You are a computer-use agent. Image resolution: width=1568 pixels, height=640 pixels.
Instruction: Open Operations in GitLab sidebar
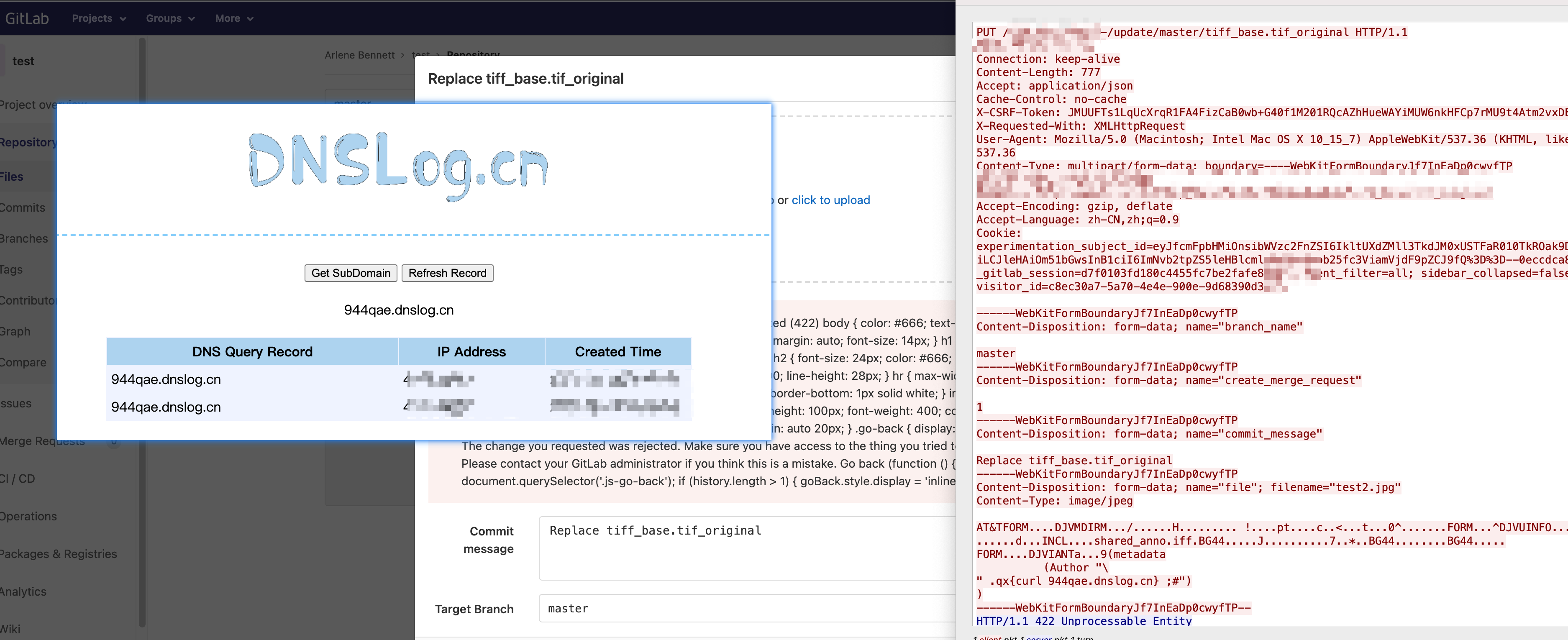pos(28,516)
